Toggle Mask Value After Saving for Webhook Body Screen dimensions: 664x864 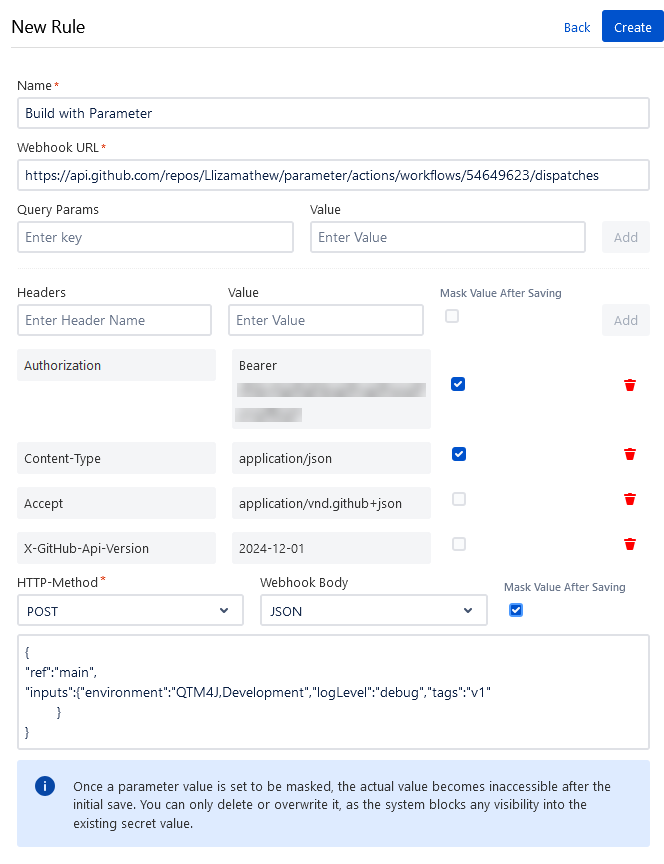point(516,610)
